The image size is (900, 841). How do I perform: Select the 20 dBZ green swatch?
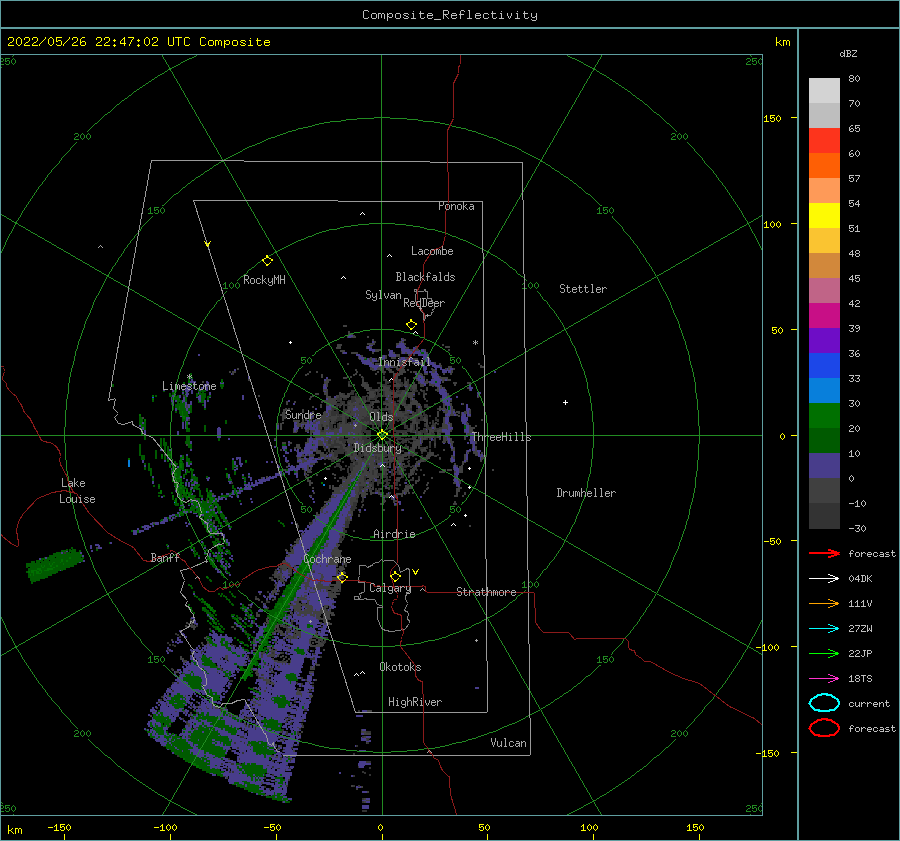click(824, 416)
